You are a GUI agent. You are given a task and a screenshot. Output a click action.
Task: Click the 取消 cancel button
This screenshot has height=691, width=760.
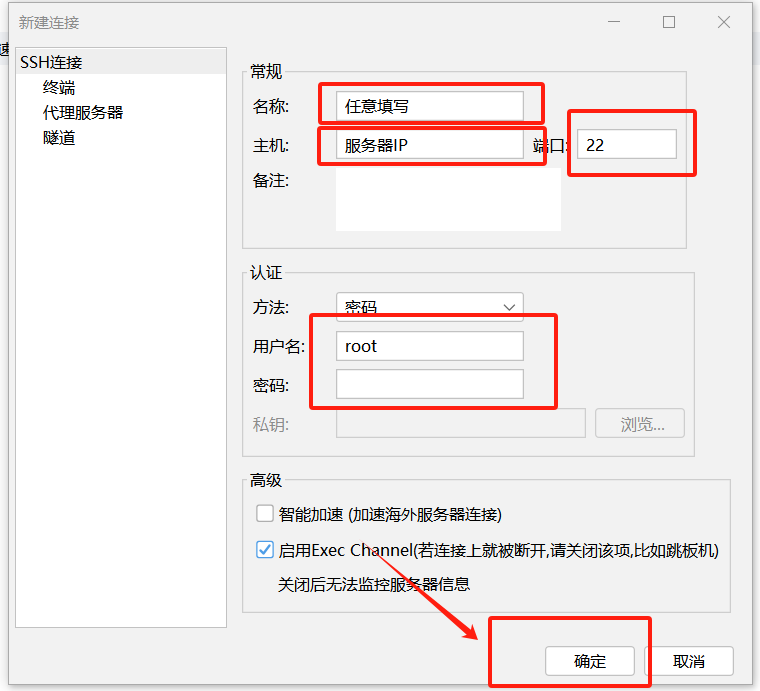(689, 661)
